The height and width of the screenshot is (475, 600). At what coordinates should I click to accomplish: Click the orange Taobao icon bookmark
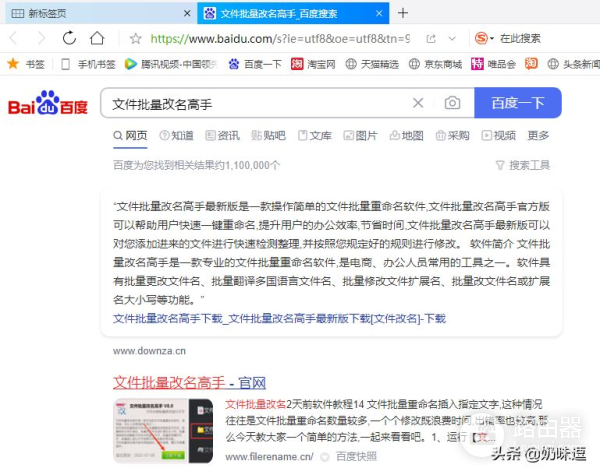coord(531,64)
